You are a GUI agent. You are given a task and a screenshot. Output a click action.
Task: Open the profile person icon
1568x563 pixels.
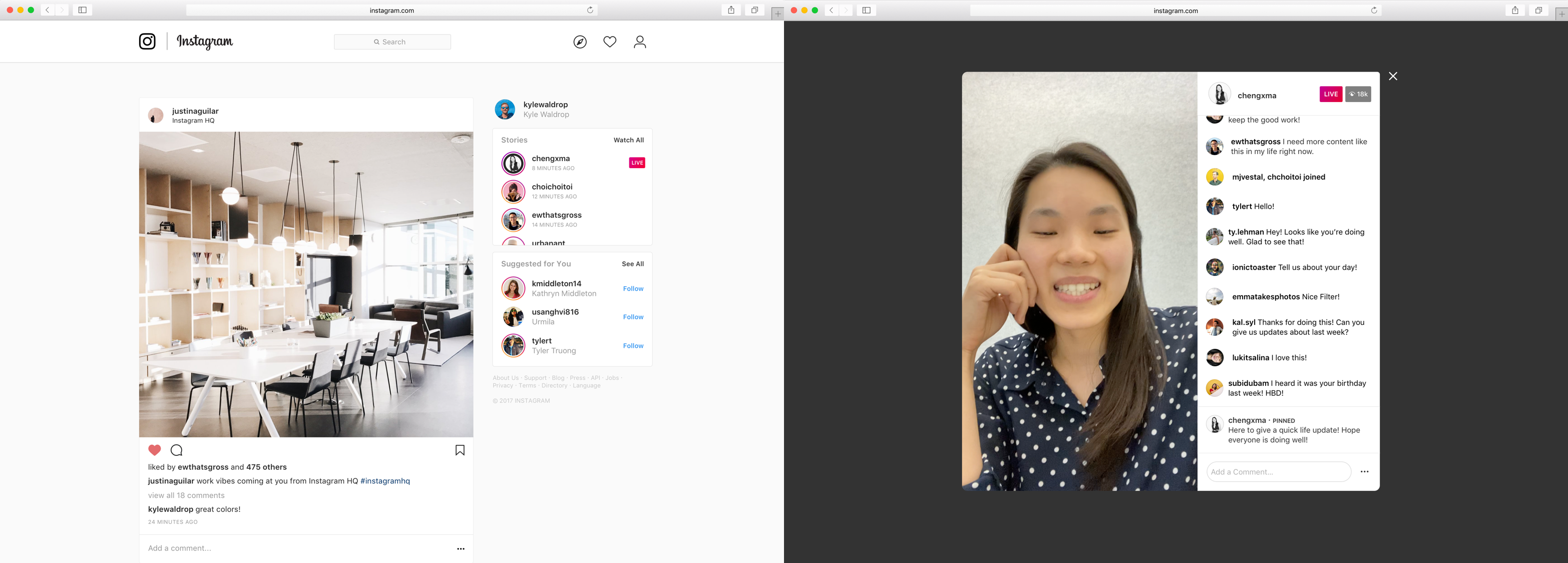coord(639,42)
